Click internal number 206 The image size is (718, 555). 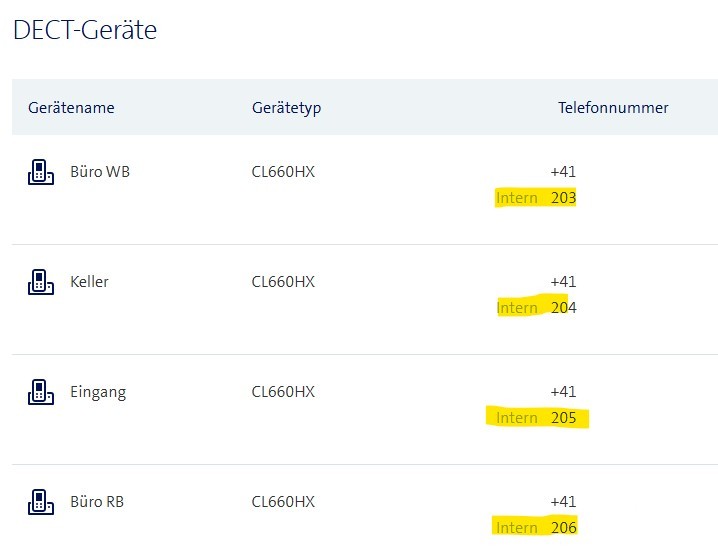[x=563, y=528]
